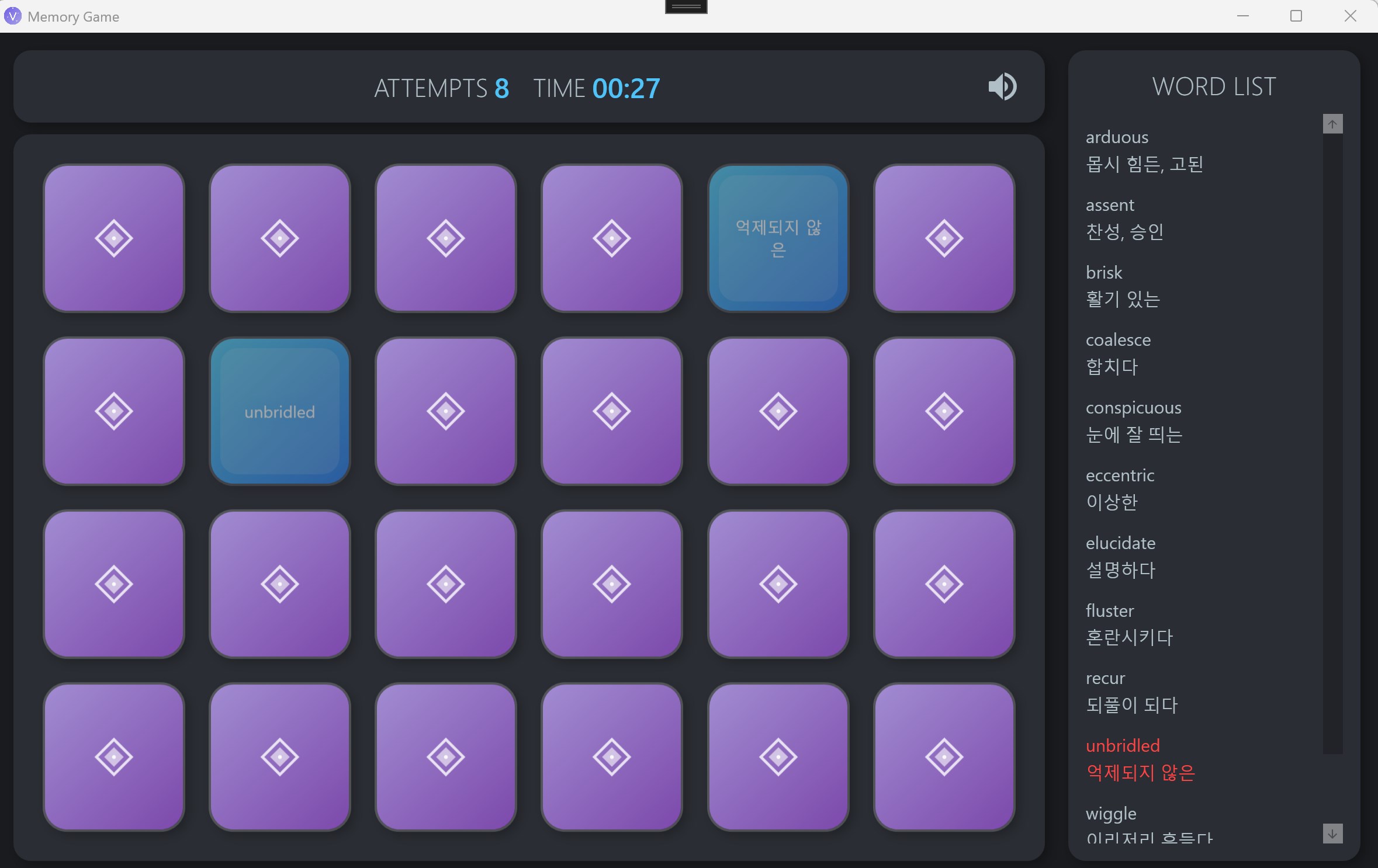Flip the face-down card directly left of the 'unbridled' card
Image resolution: width=1378 pixels, height=868 pixels.
pos(114,411)
